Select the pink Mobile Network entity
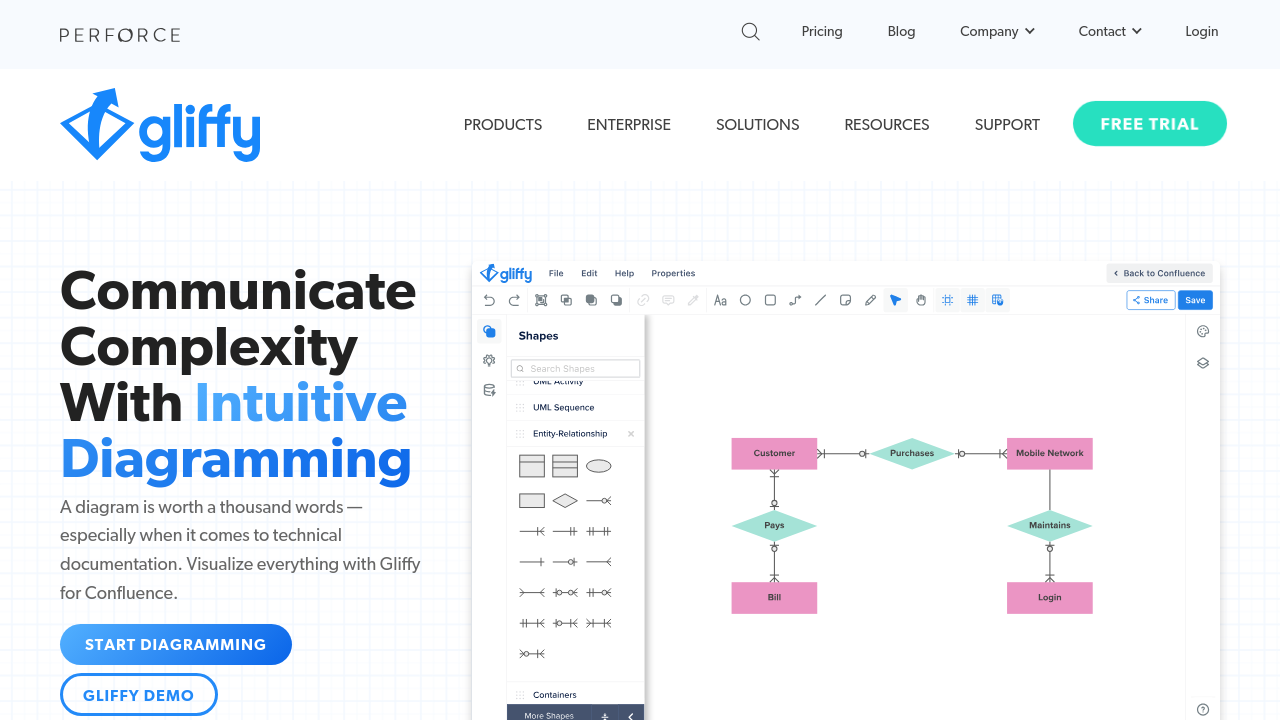Image resolution: width=1280 pixels, height=720 pixels. tap(1050, 453)
